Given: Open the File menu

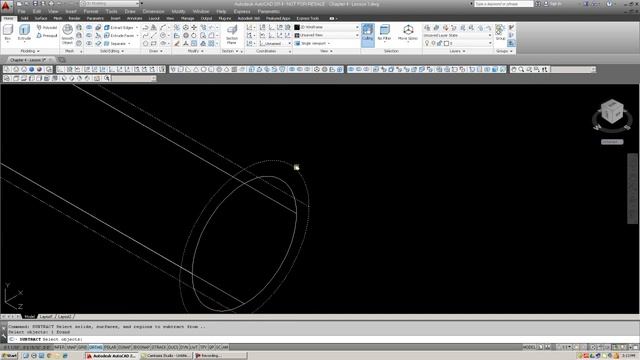Looking at the screenshot, I should [21, 11].
